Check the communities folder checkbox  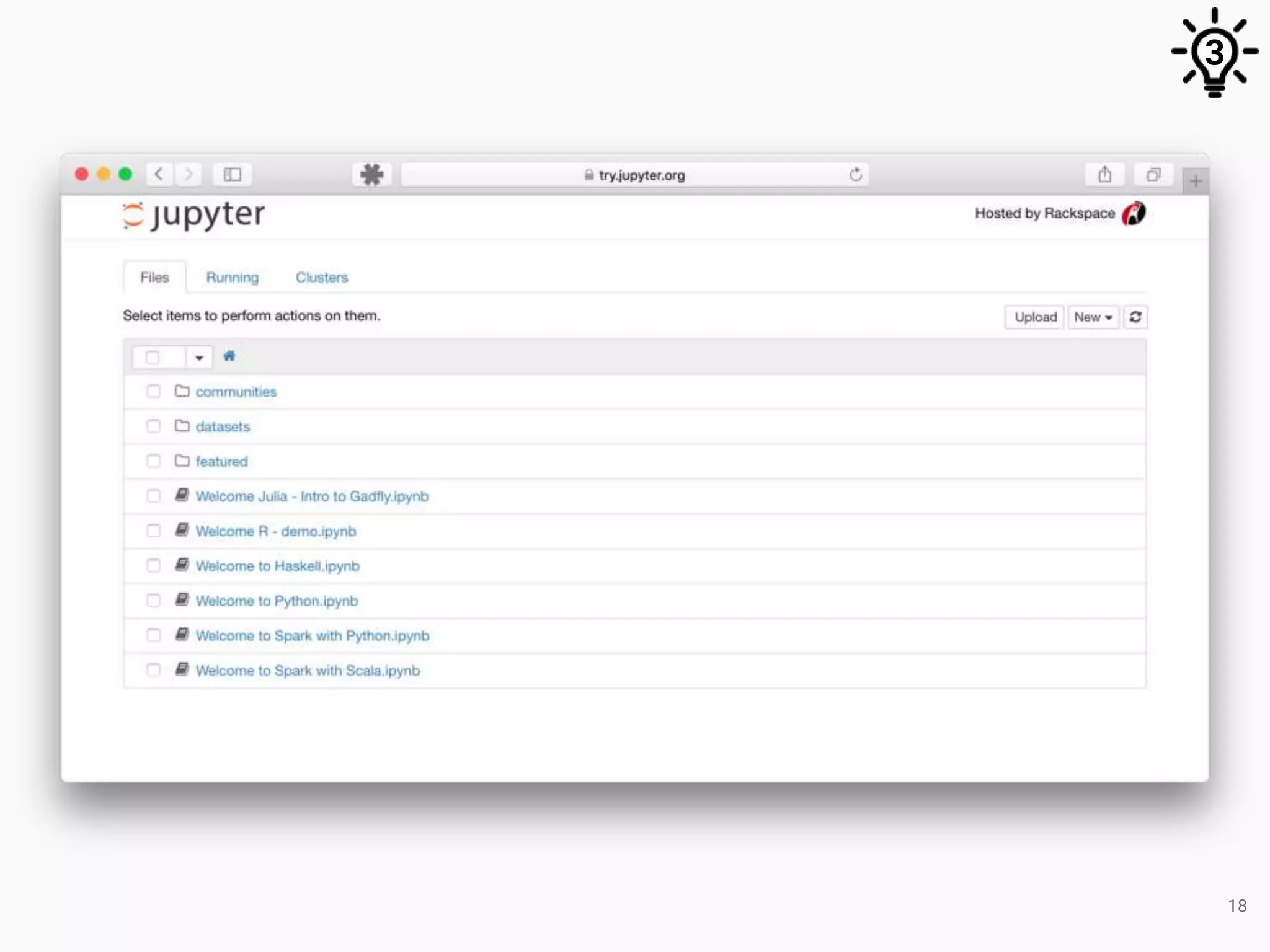pyautogui.click(x=153, y=391)
